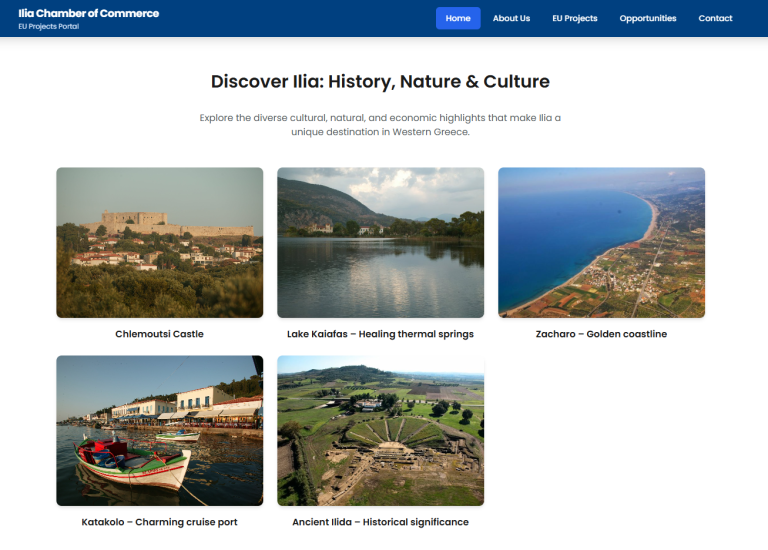Open the About Us page
This screenshot has height=550, width=768.
click(511, 18)
